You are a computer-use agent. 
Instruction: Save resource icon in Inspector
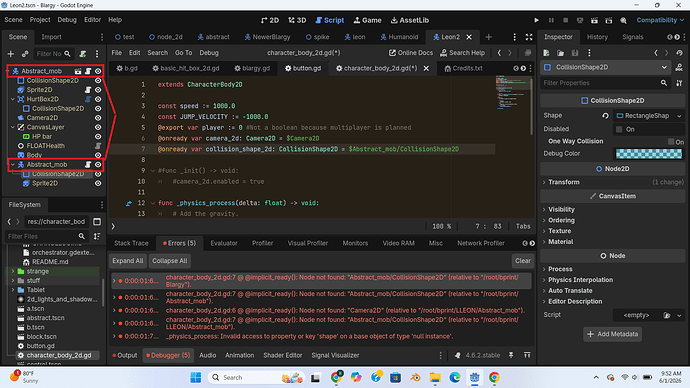pos(575,53)
